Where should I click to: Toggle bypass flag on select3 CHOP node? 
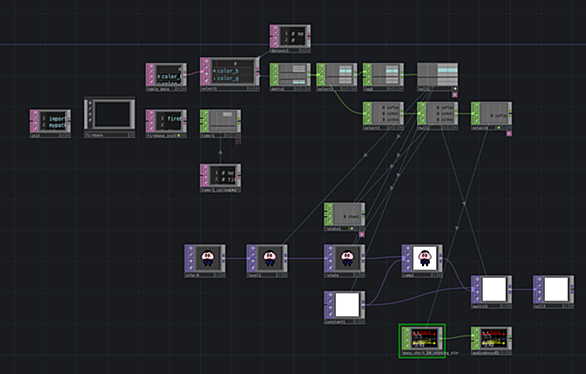(367, 110)
